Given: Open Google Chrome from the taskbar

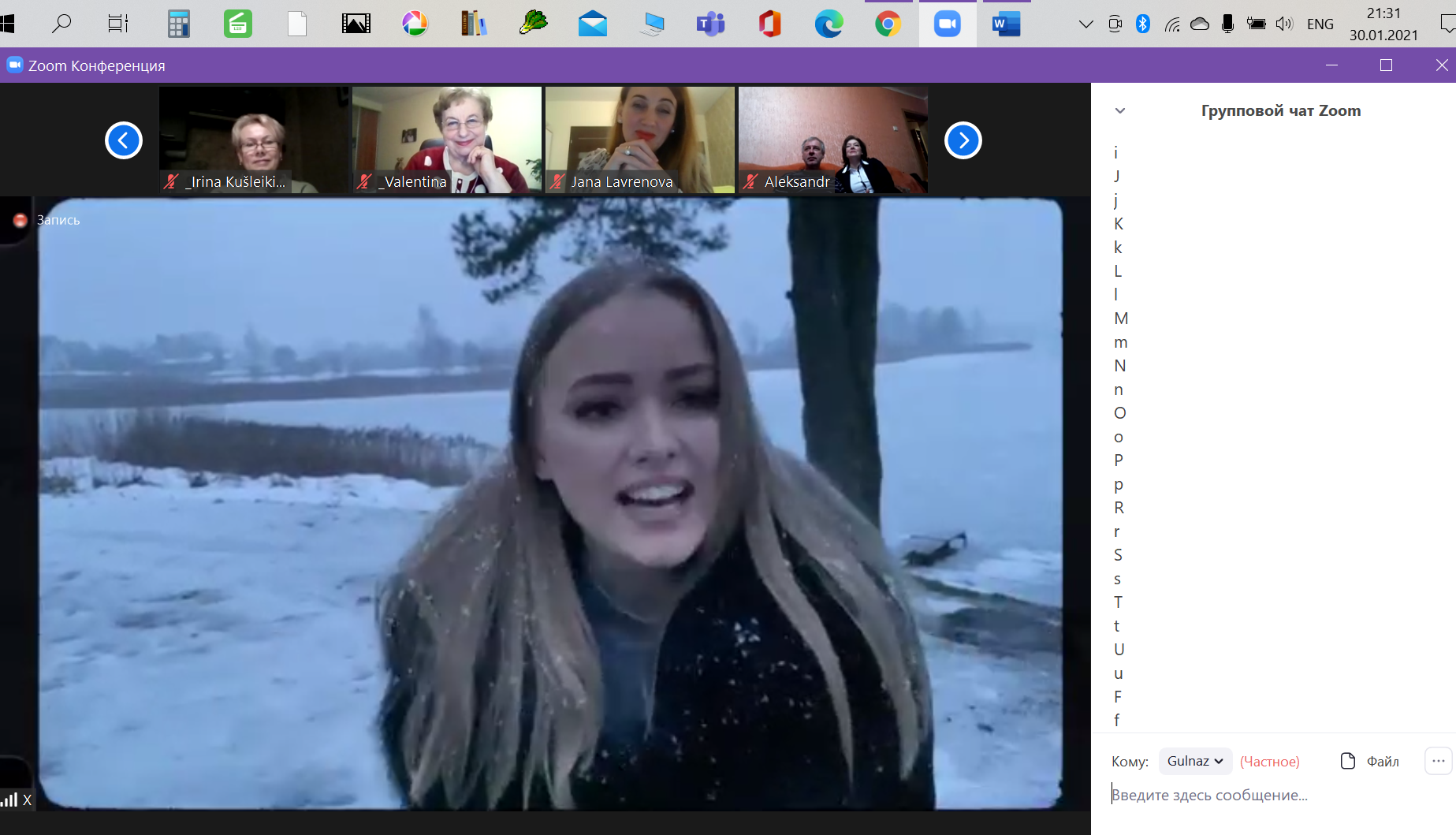Looking at the screenshot, I should click(x=888, y=24).
